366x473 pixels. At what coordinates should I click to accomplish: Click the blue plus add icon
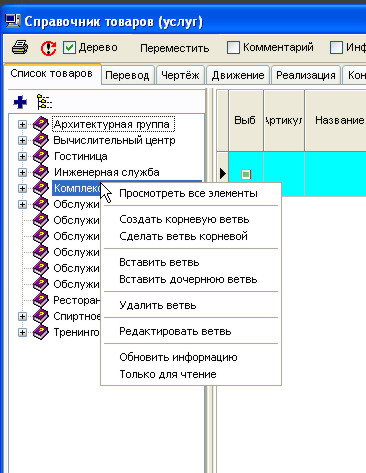(x=20, y=102)
